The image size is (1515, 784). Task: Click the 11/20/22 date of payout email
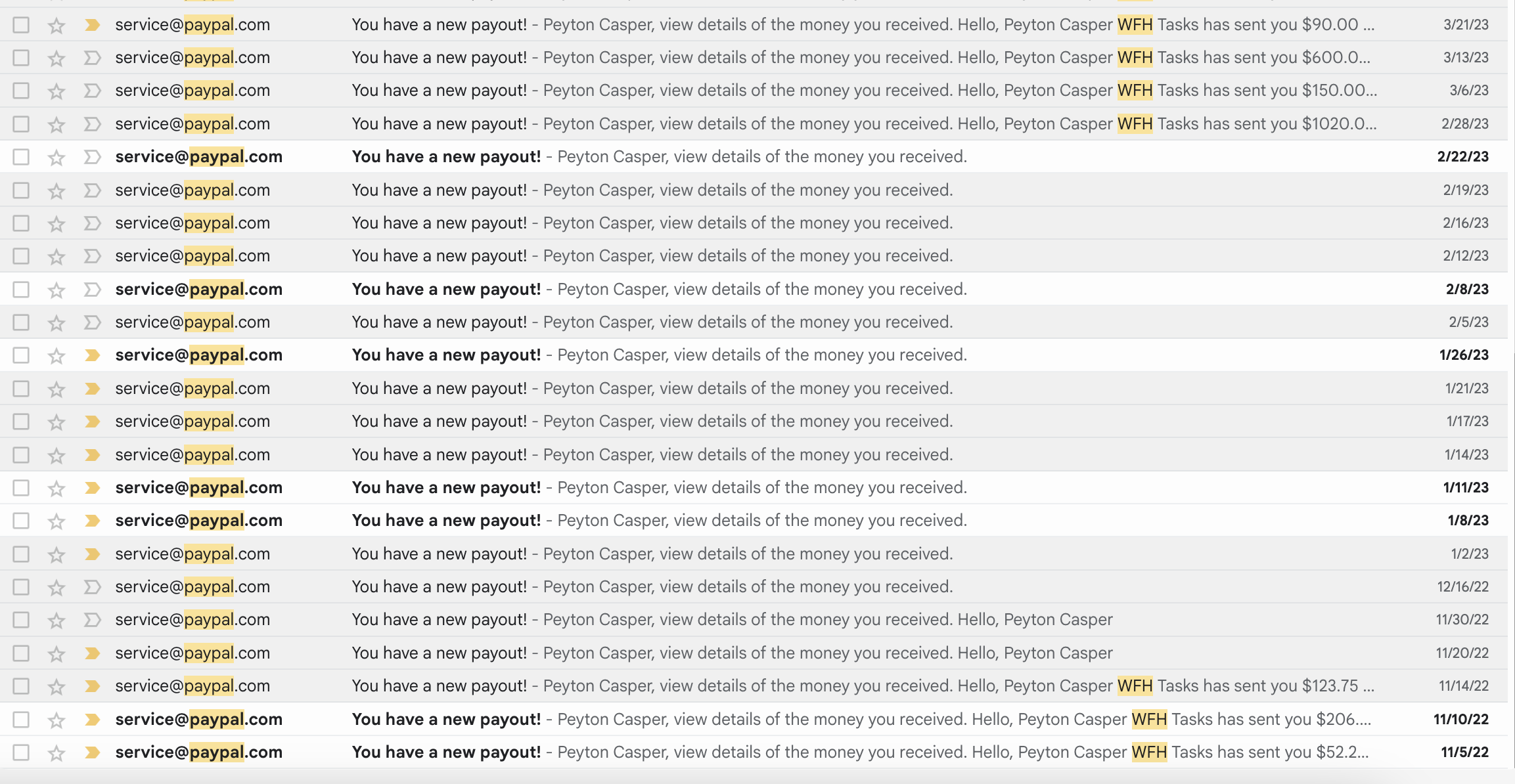click(1462, 653)
